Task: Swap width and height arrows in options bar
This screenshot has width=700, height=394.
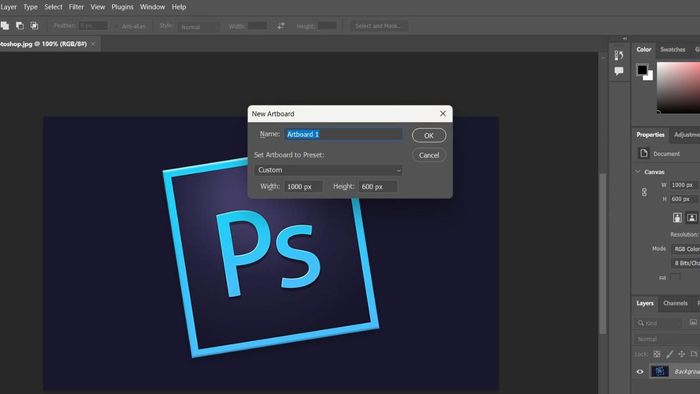Action: tap(281, 26)
